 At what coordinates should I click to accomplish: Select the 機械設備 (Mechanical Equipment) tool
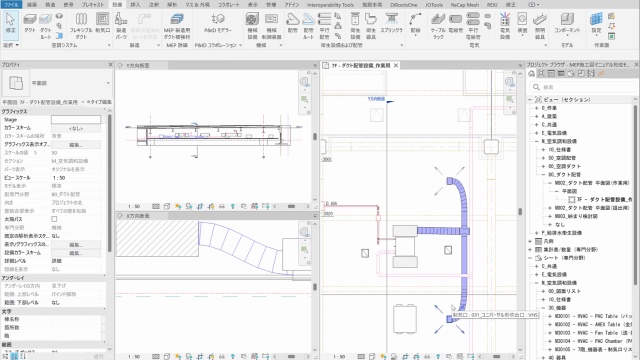(x=252, y=26)
